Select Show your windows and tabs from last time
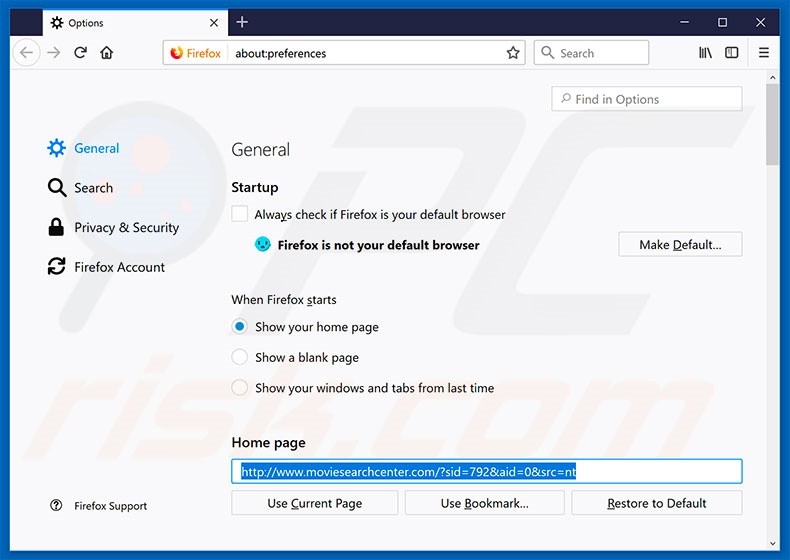 click(239, 388)
